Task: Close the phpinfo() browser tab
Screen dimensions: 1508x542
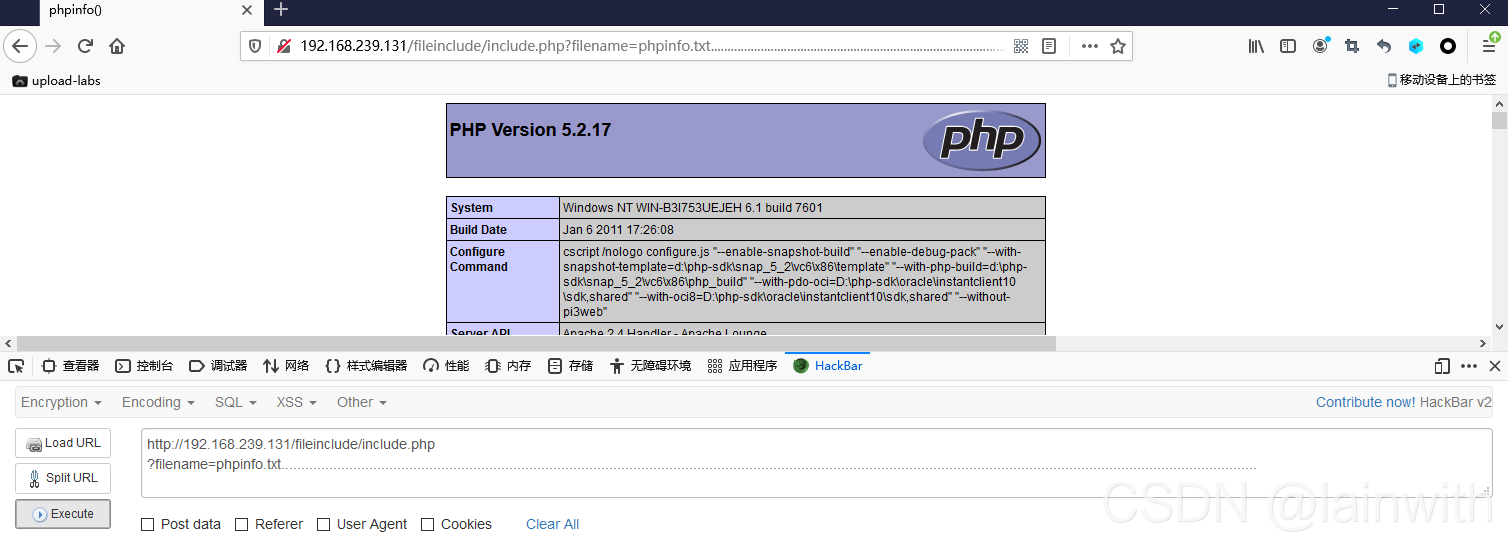Action: click(x=247, y=10)
